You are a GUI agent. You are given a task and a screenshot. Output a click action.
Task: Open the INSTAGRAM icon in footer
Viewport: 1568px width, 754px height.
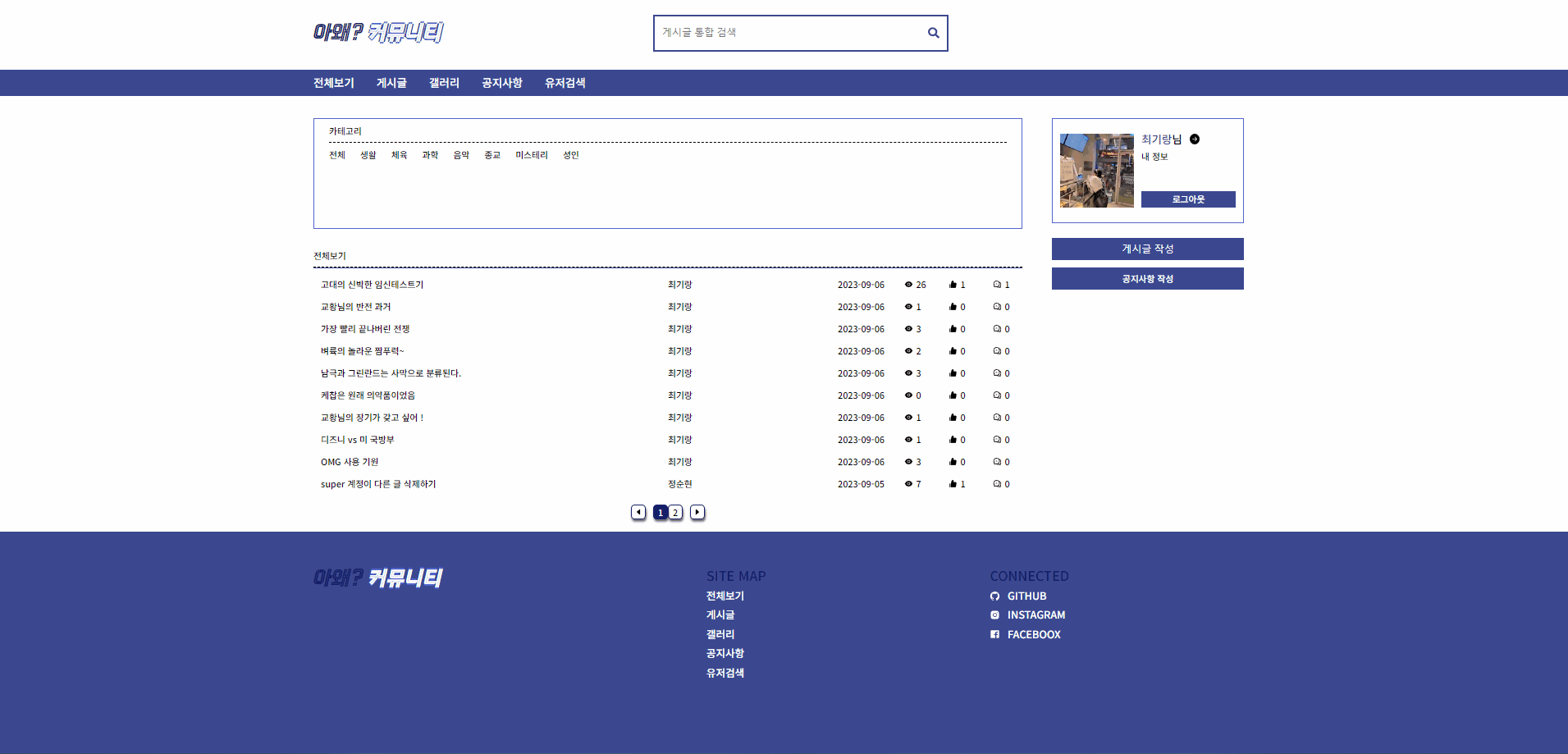click(x=994, y=615)
